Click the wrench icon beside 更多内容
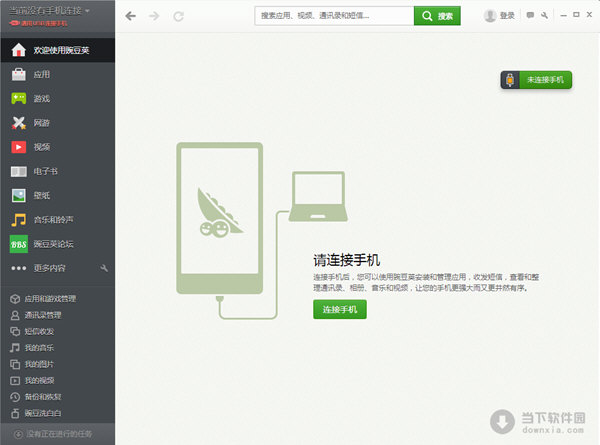The height and width of the screenshot is (445, 600). [104, 268]
